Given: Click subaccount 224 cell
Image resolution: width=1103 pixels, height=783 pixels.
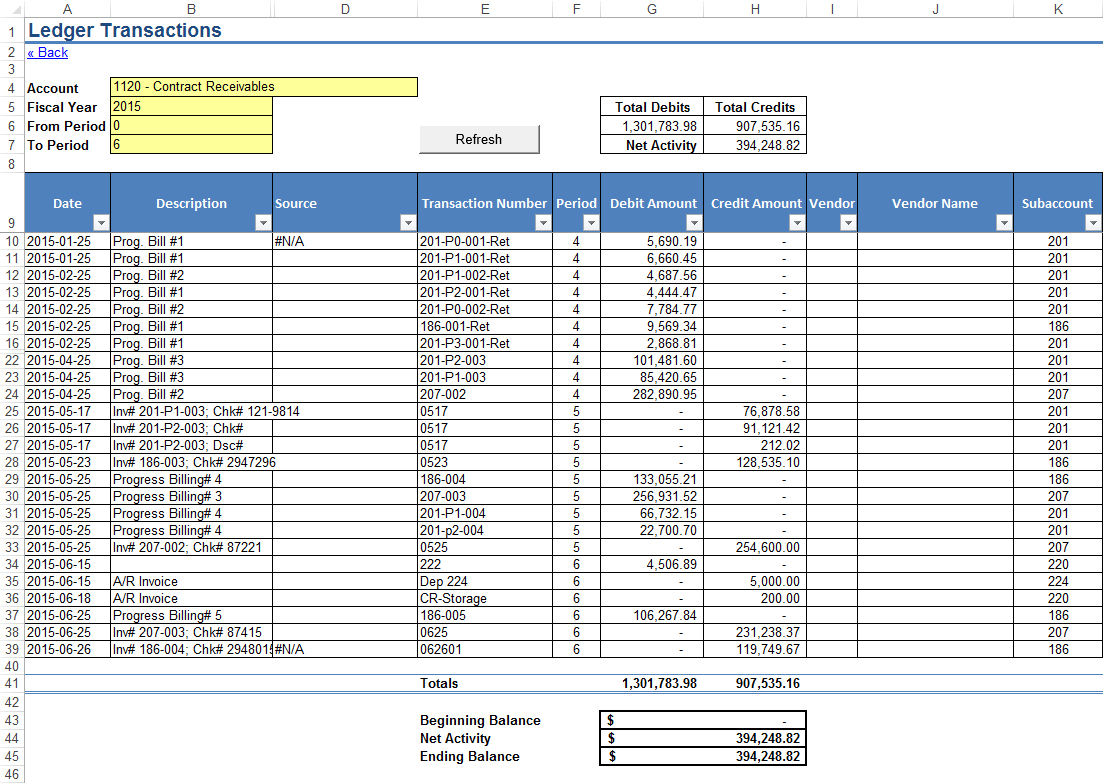Looking at the screenshot, I should click(1058, 582).
